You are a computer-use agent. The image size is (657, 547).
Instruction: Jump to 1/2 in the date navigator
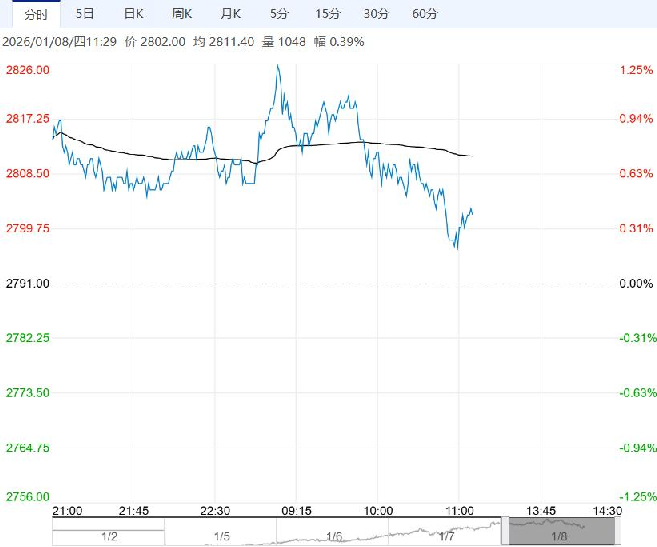[108, 536]
